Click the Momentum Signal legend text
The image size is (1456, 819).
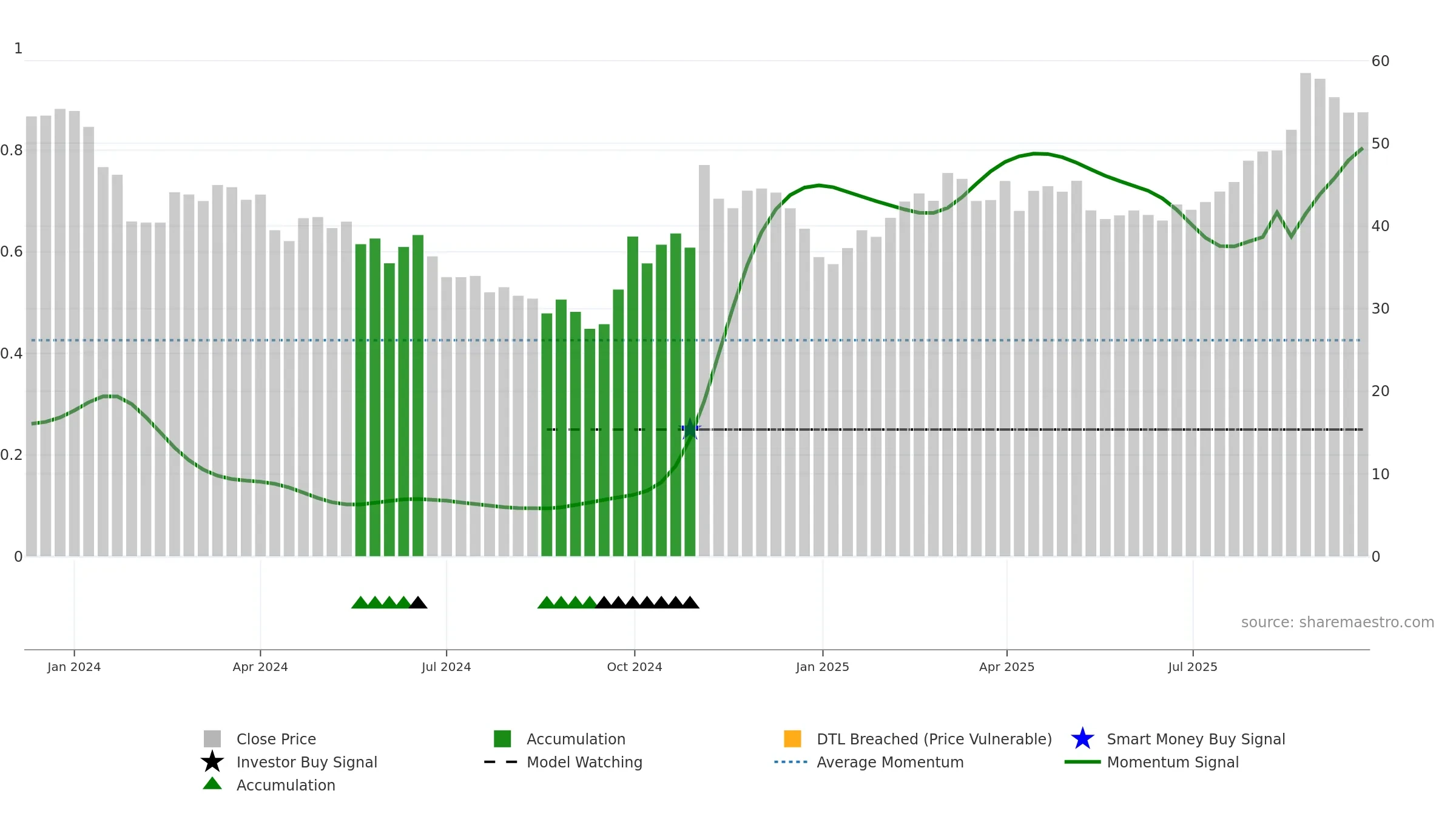click(1173, 762)
